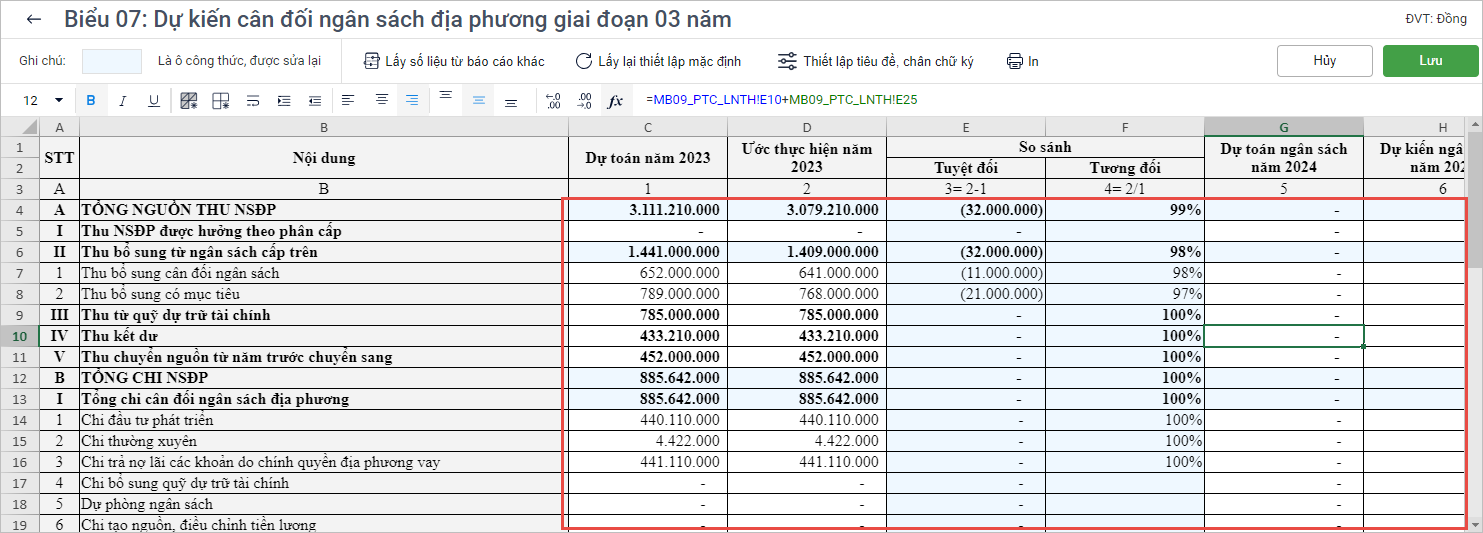Click the fx formula icon
Screen dimensions: 1483x533
tap(616, 101)
